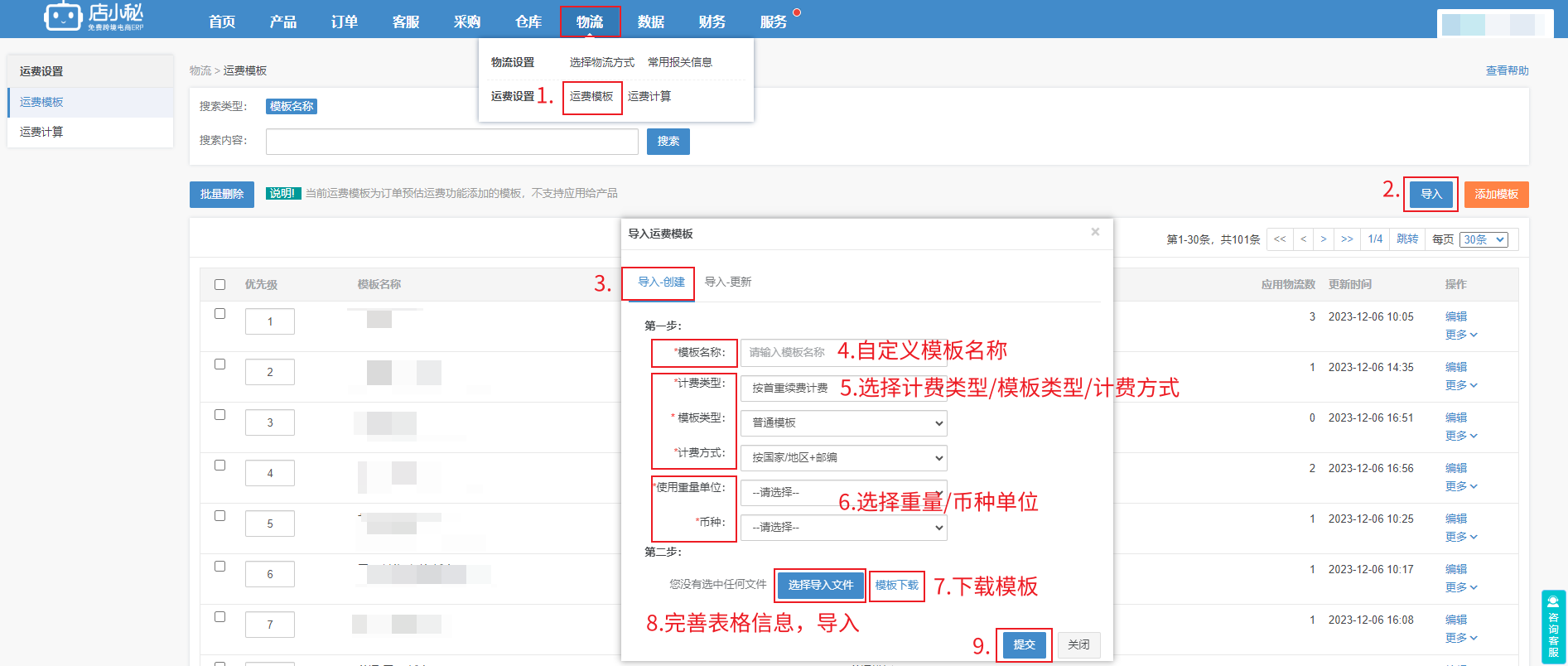Open the 使用重量单位 dropdown
This screenshot has height=666, width=1568.
click(x=843, y=492)
